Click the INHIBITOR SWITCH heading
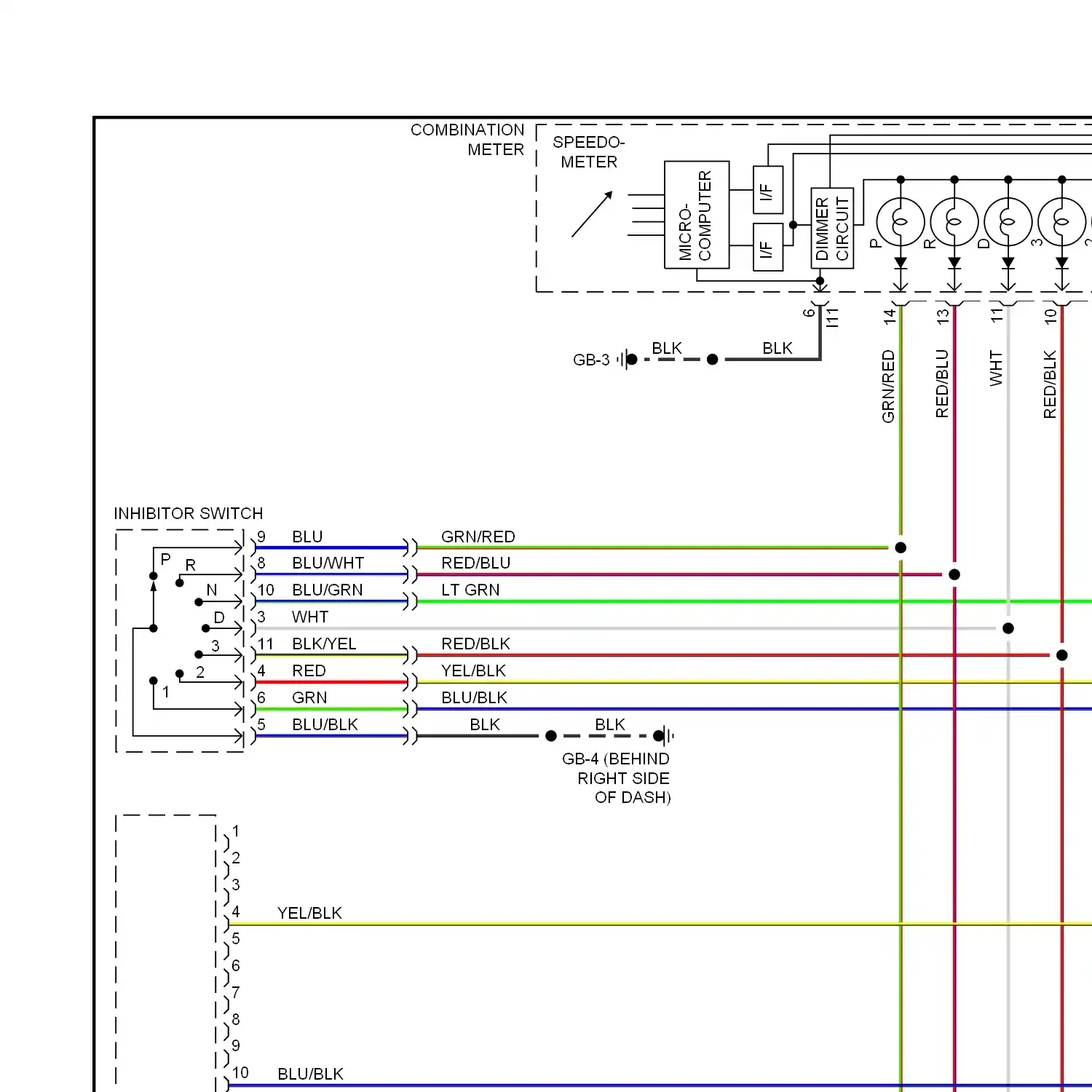The height and width of the screenshot is (1092, 1092). click(x=189, y=513)
